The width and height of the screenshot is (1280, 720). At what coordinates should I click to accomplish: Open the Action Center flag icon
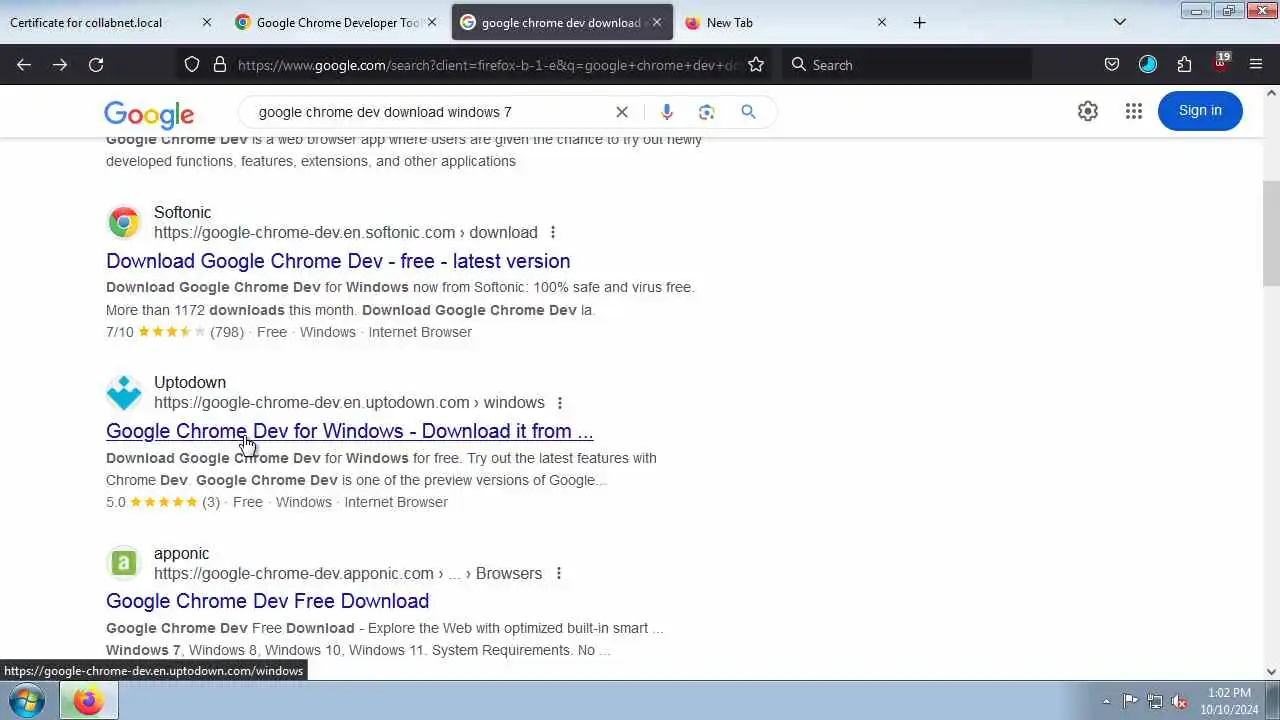(x=1130, y=701)
